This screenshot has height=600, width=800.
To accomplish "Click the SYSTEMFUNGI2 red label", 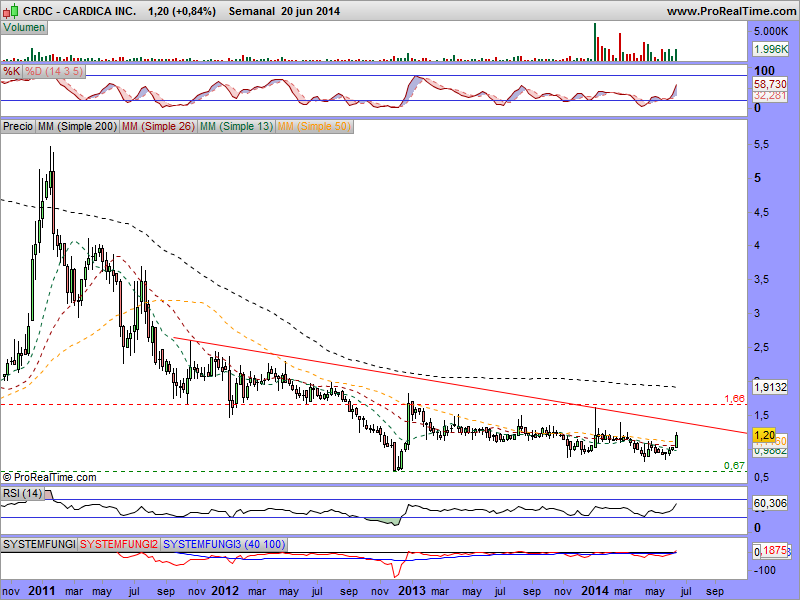I will click(x=119, y=543).
